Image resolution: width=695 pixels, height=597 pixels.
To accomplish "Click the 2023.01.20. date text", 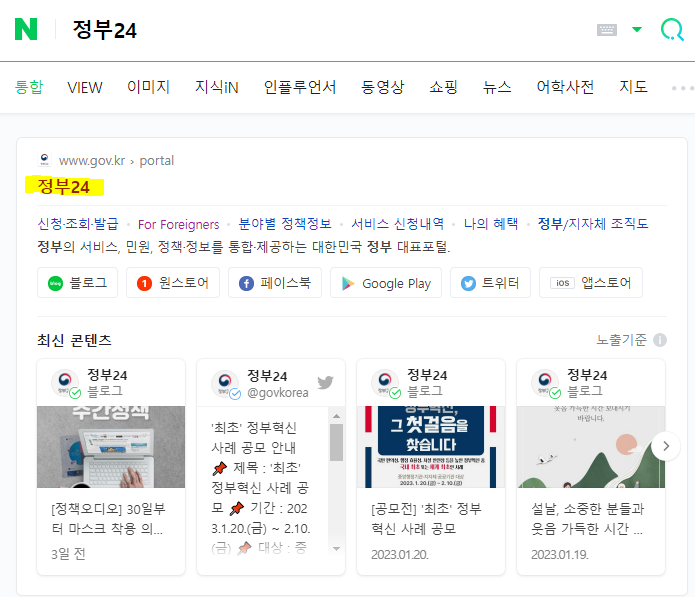I will point(400,554).
